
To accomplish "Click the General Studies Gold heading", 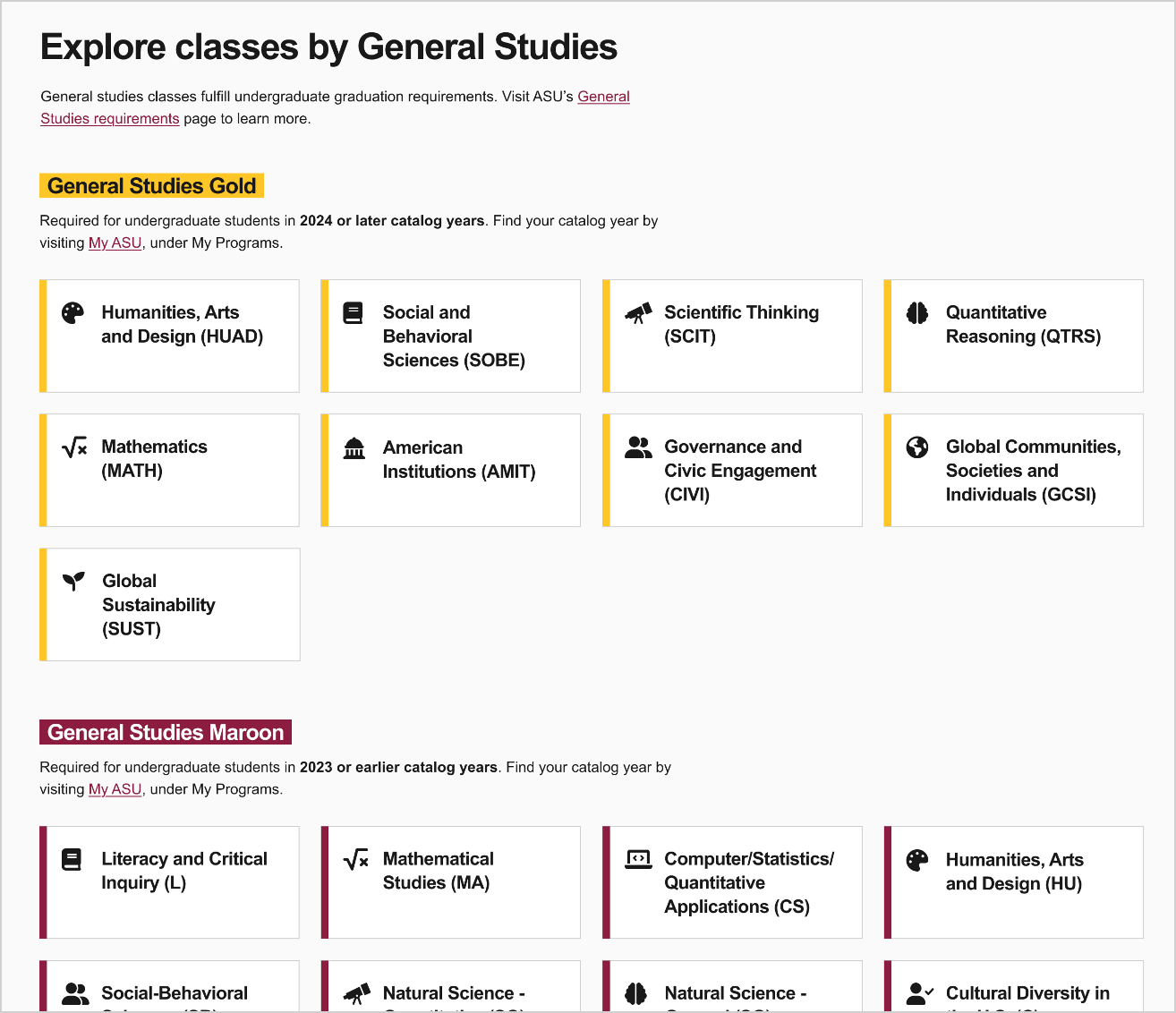I will (151, 186).
